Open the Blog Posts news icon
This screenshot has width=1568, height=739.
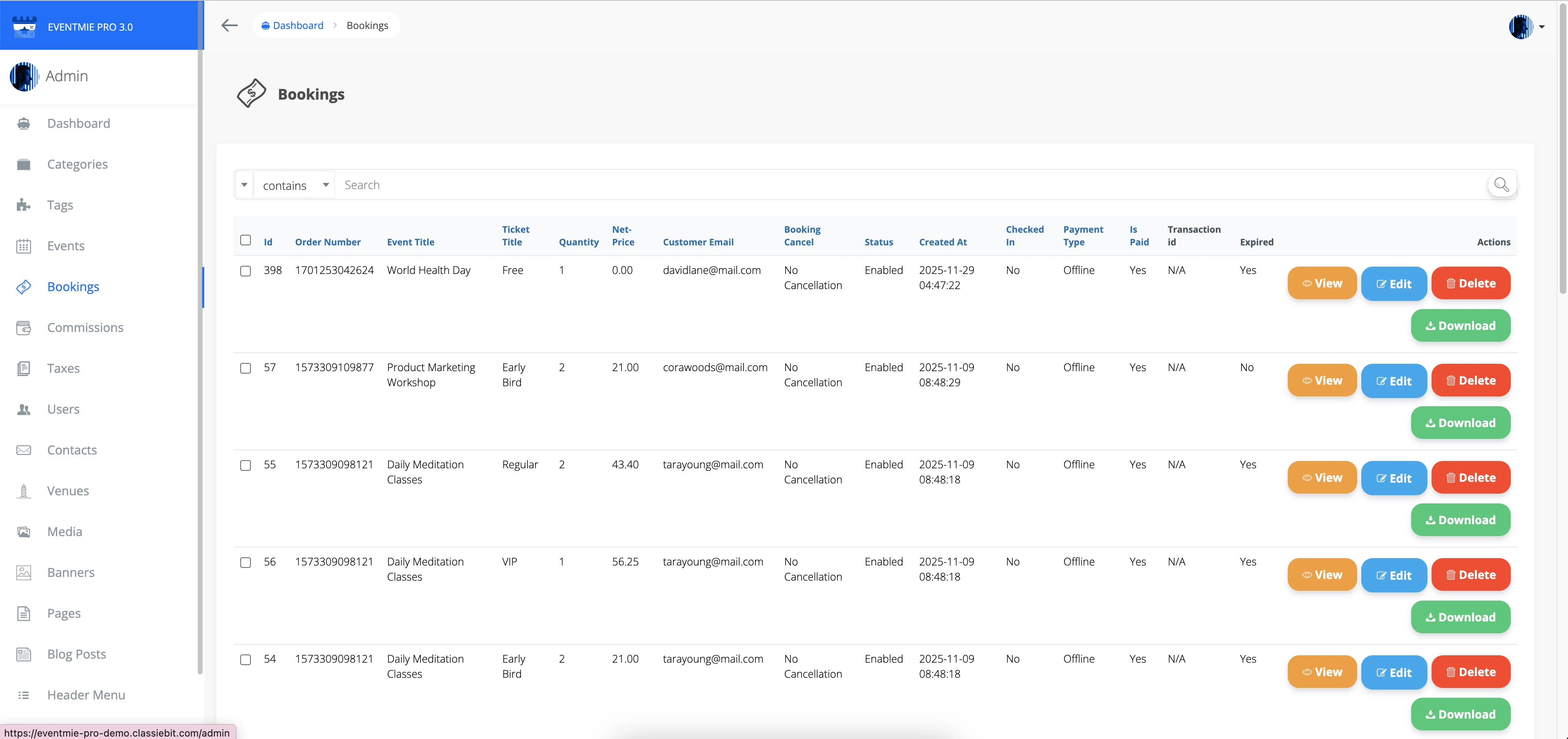click(24, 654)
